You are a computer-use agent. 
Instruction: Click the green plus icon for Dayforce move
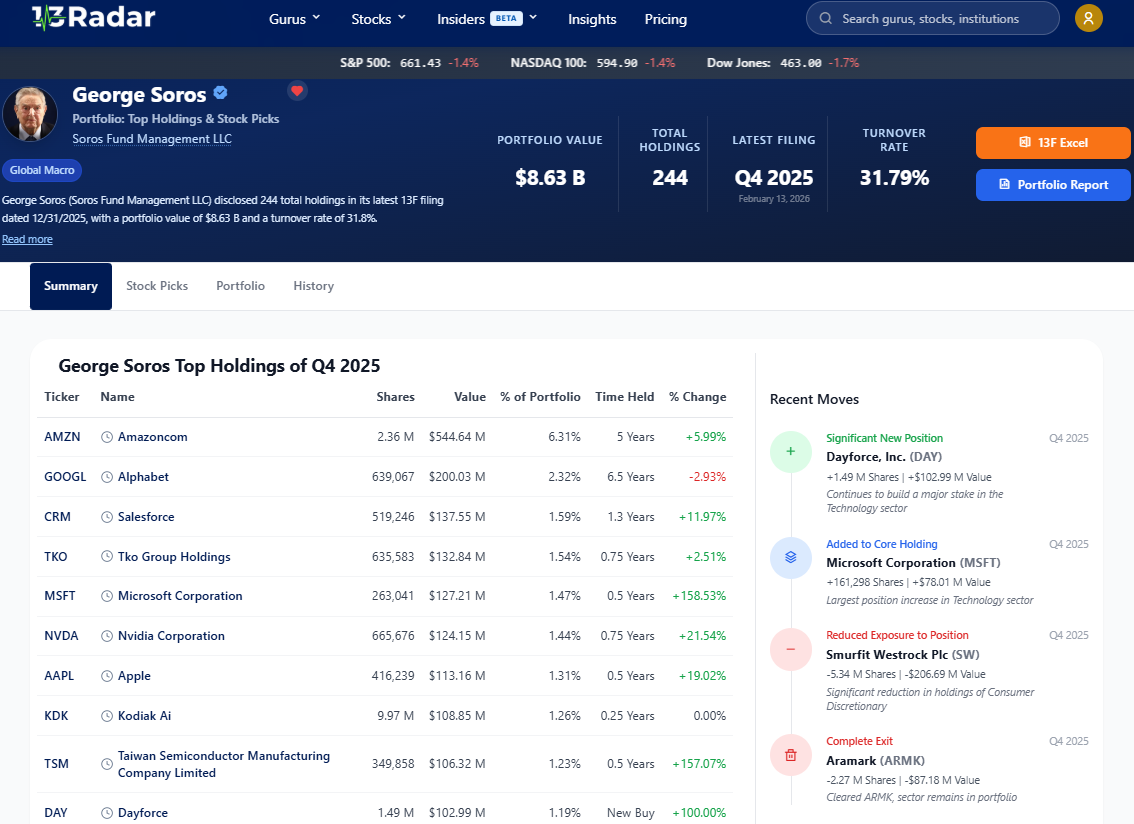pyautogui.click(x=790, y=451)
